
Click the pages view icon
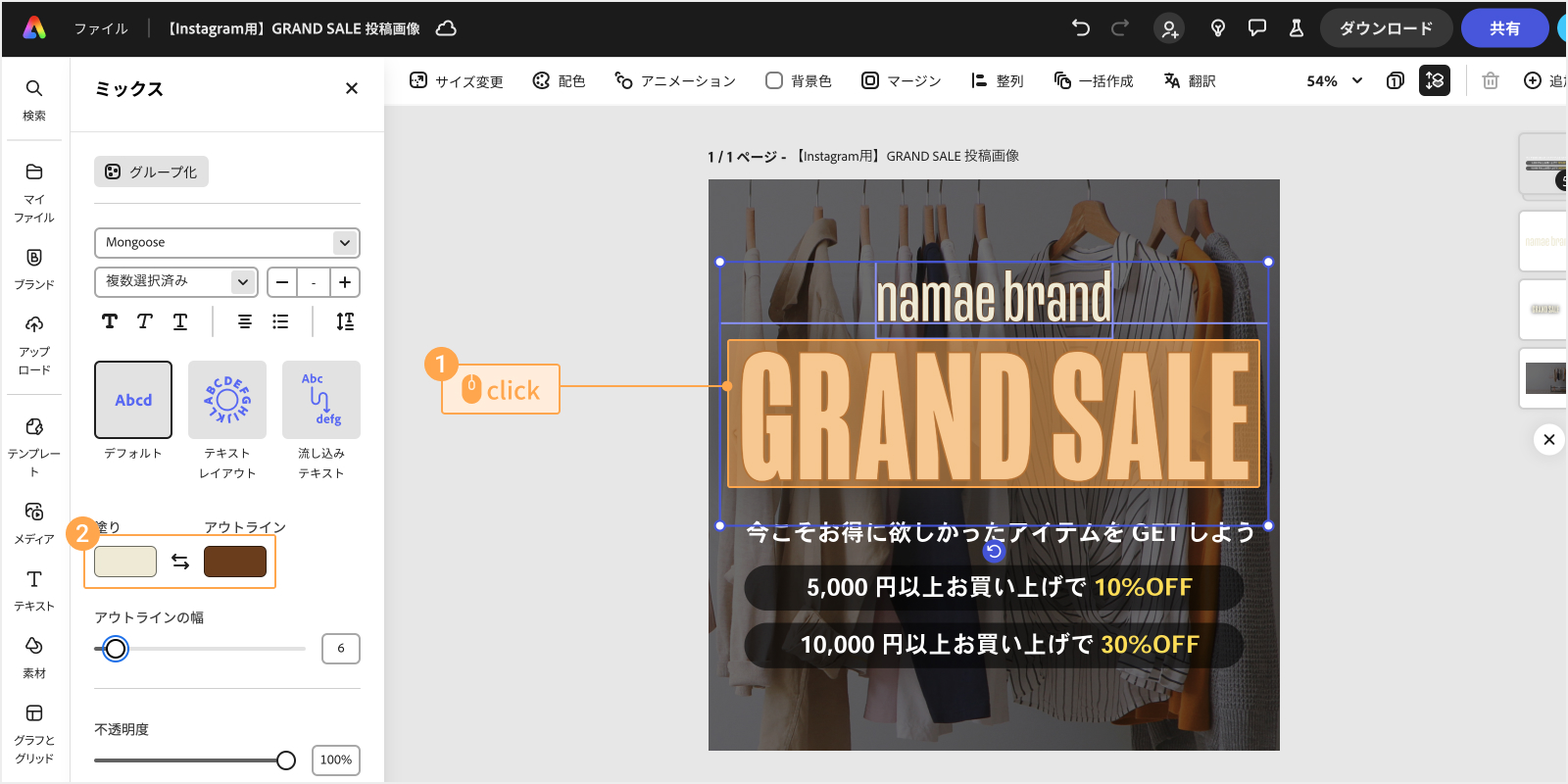pos(1396,81)
